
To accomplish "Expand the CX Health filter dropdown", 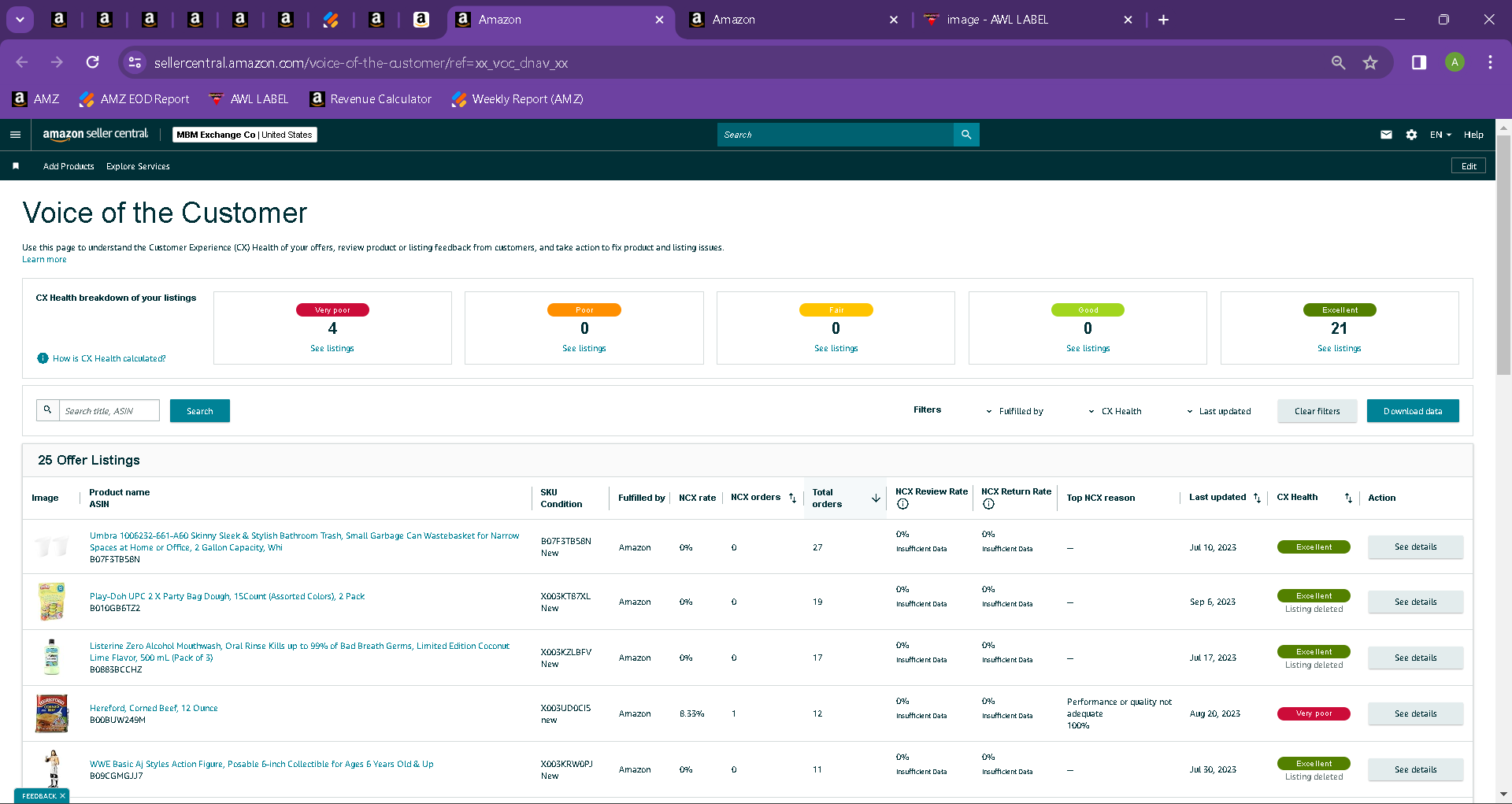I will tap(1115, 411).
